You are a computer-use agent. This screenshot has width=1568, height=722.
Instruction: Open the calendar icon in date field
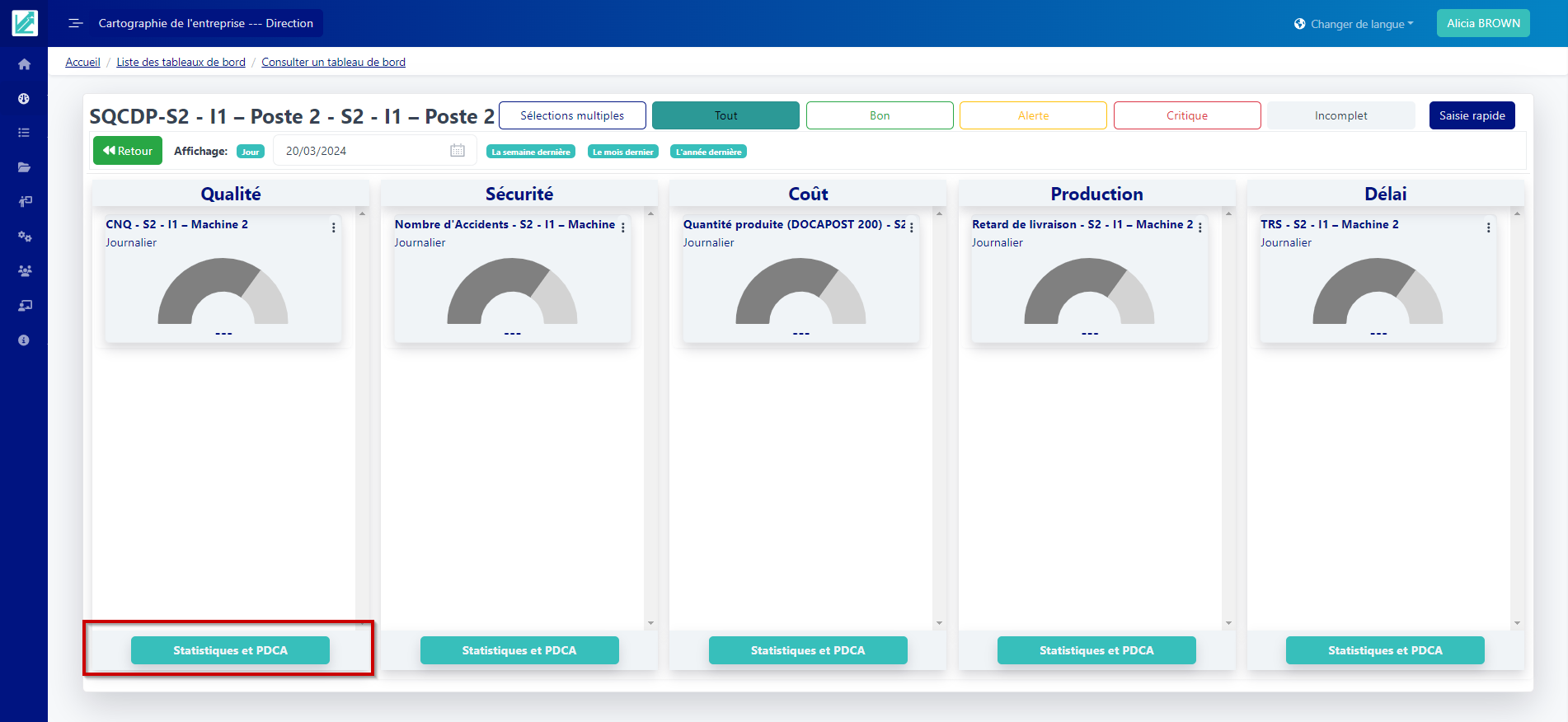coord(458,151)
